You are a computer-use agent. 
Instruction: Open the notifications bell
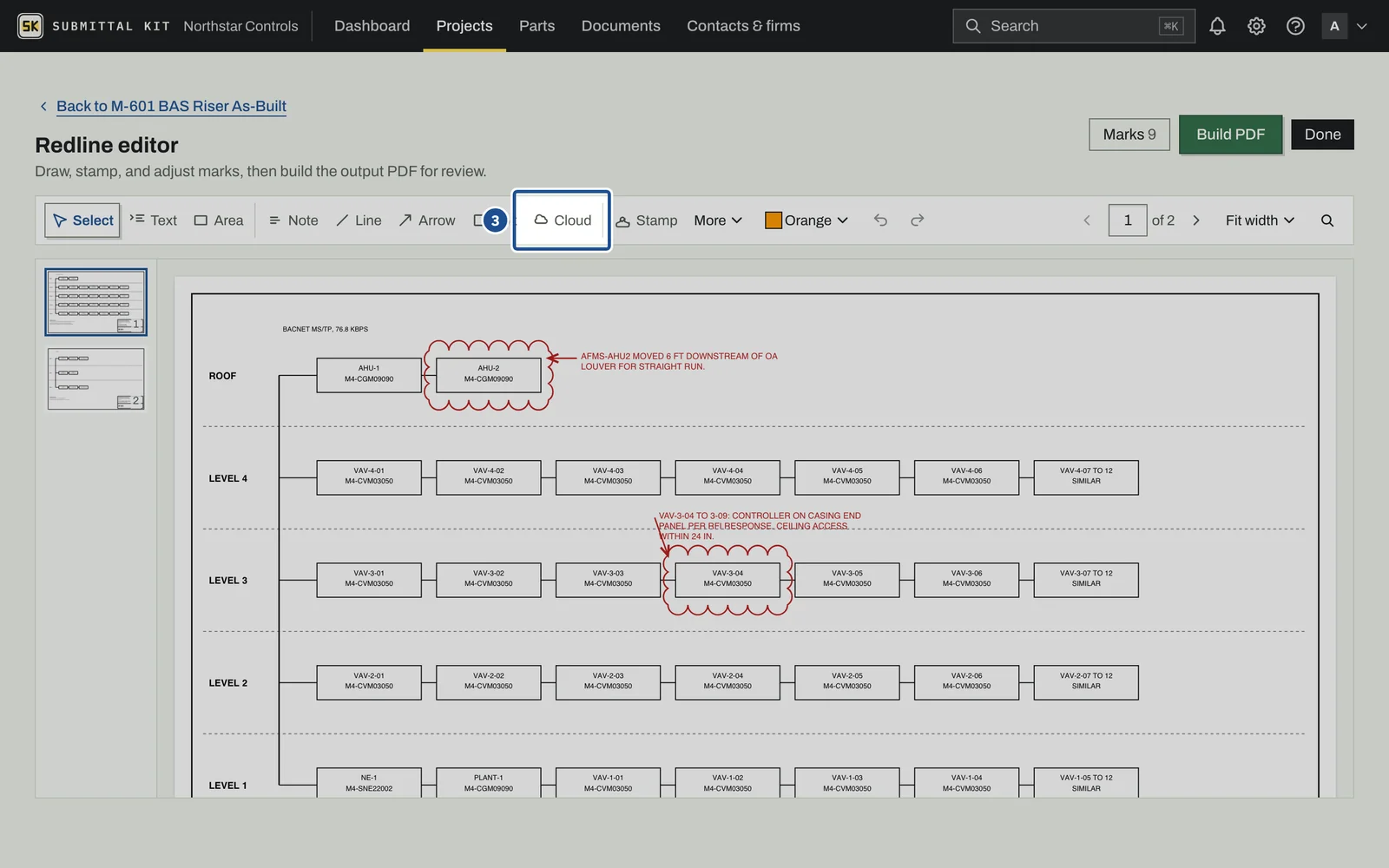click(x=1217, y=26)
